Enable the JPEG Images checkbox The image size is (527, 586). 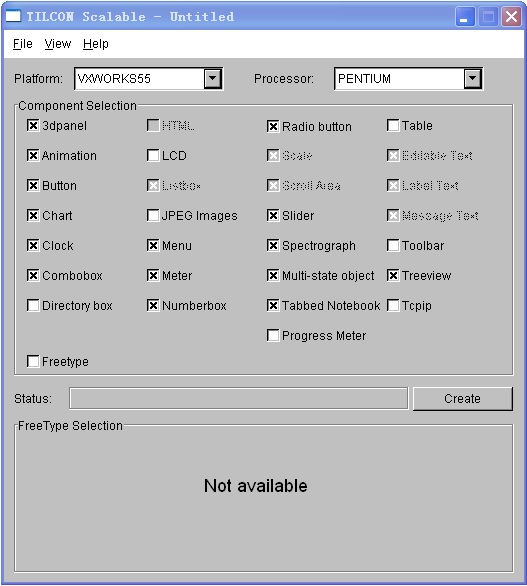[x=153, y=215]
